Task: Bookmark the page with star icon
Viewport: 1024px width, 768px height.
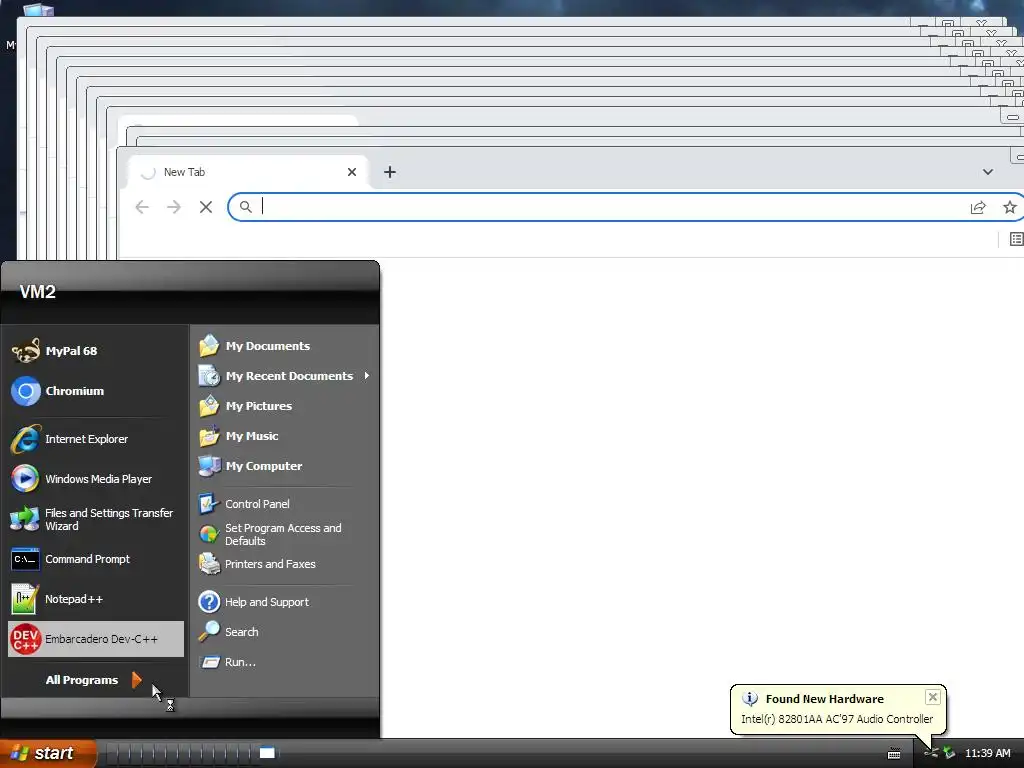Action: pos(1010,207)
